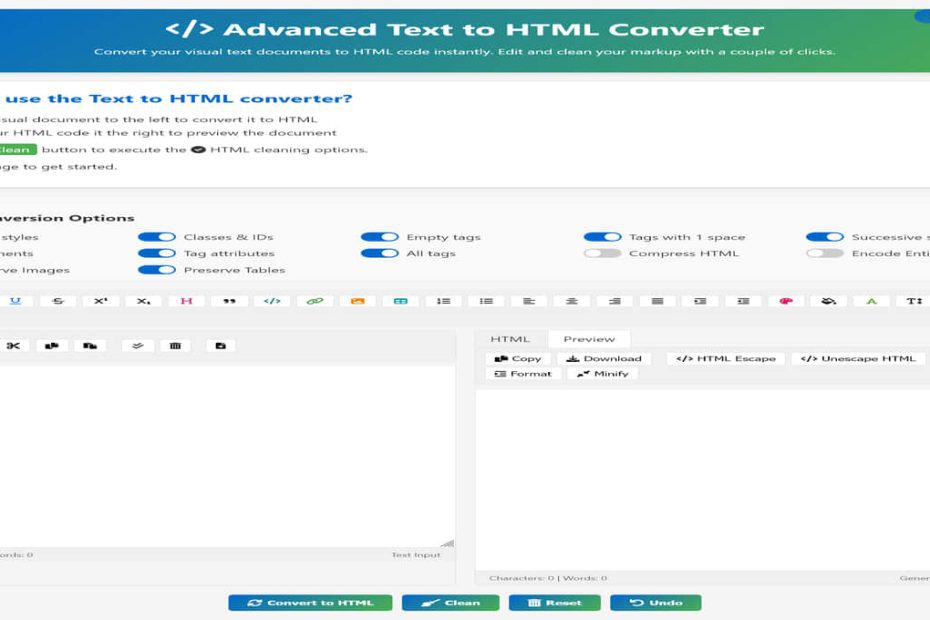The image size is (930, 620).
Task: Switch to the Preview tab
Action: point(589,339)
